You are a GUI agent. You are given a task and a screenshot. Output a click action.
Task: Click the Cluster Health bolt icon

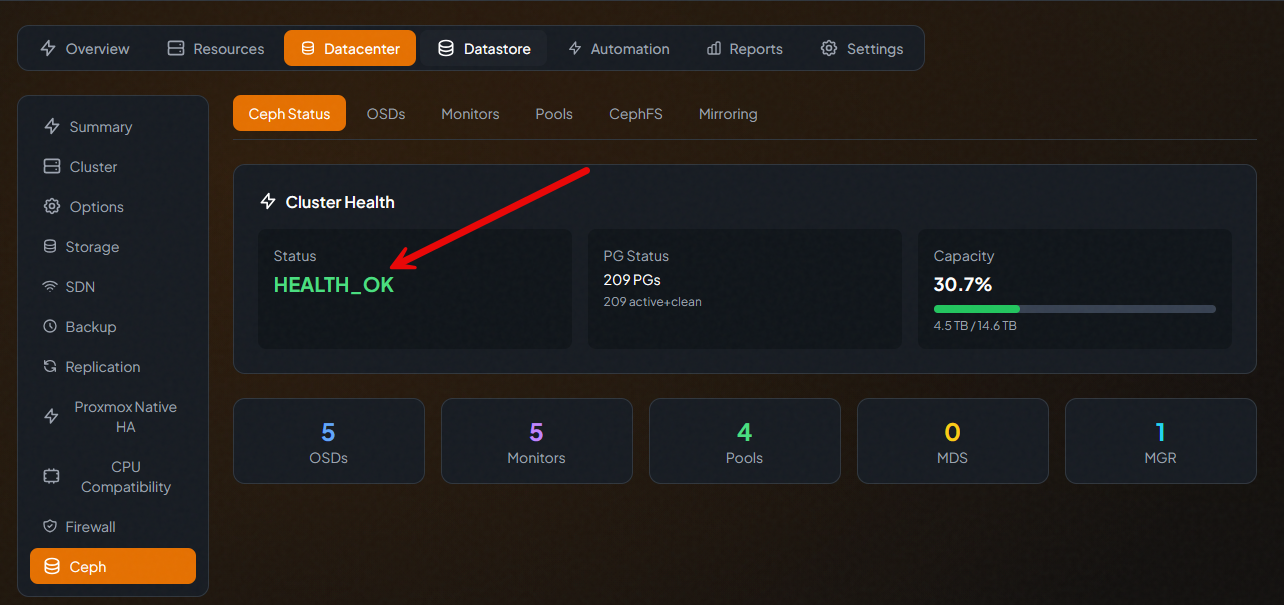pos(268,202)
